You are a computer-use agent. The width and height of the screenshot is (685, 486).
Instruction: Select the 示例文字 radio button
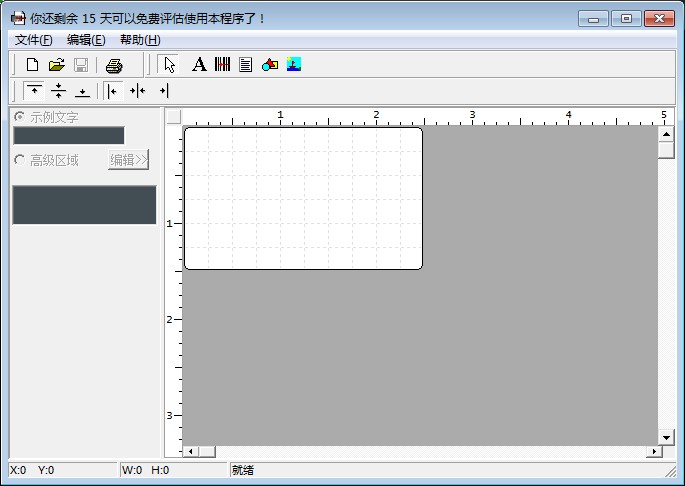click(19, 117)
